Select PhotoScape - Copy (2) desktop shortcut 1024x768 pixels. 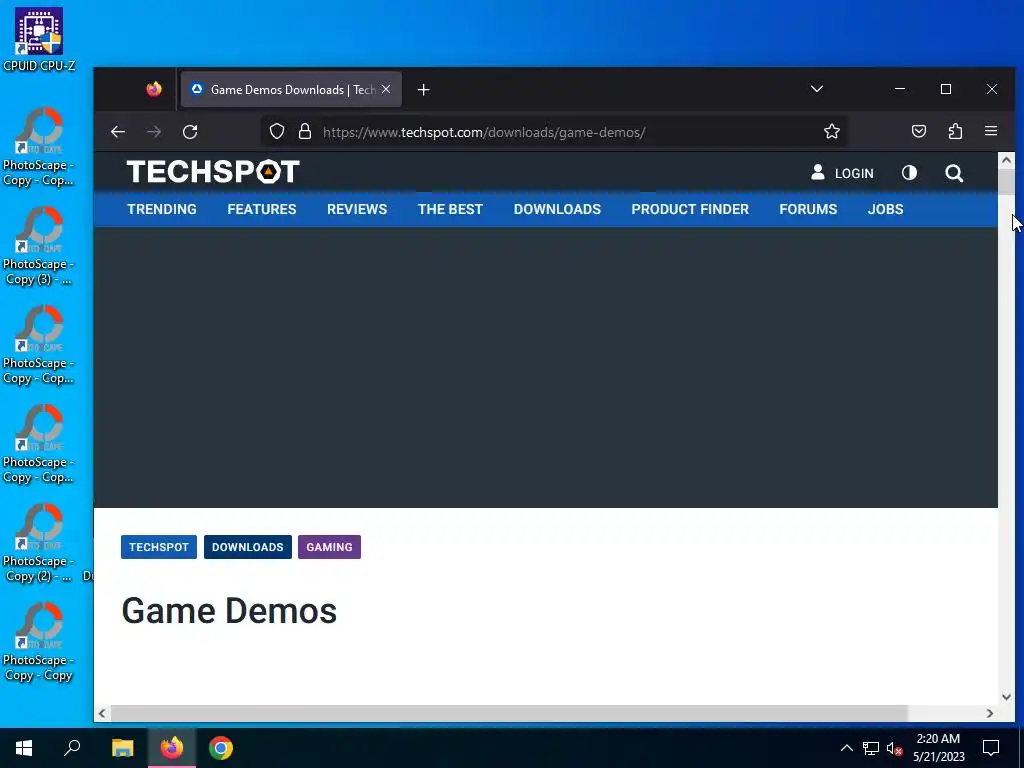tap(38, 543)
